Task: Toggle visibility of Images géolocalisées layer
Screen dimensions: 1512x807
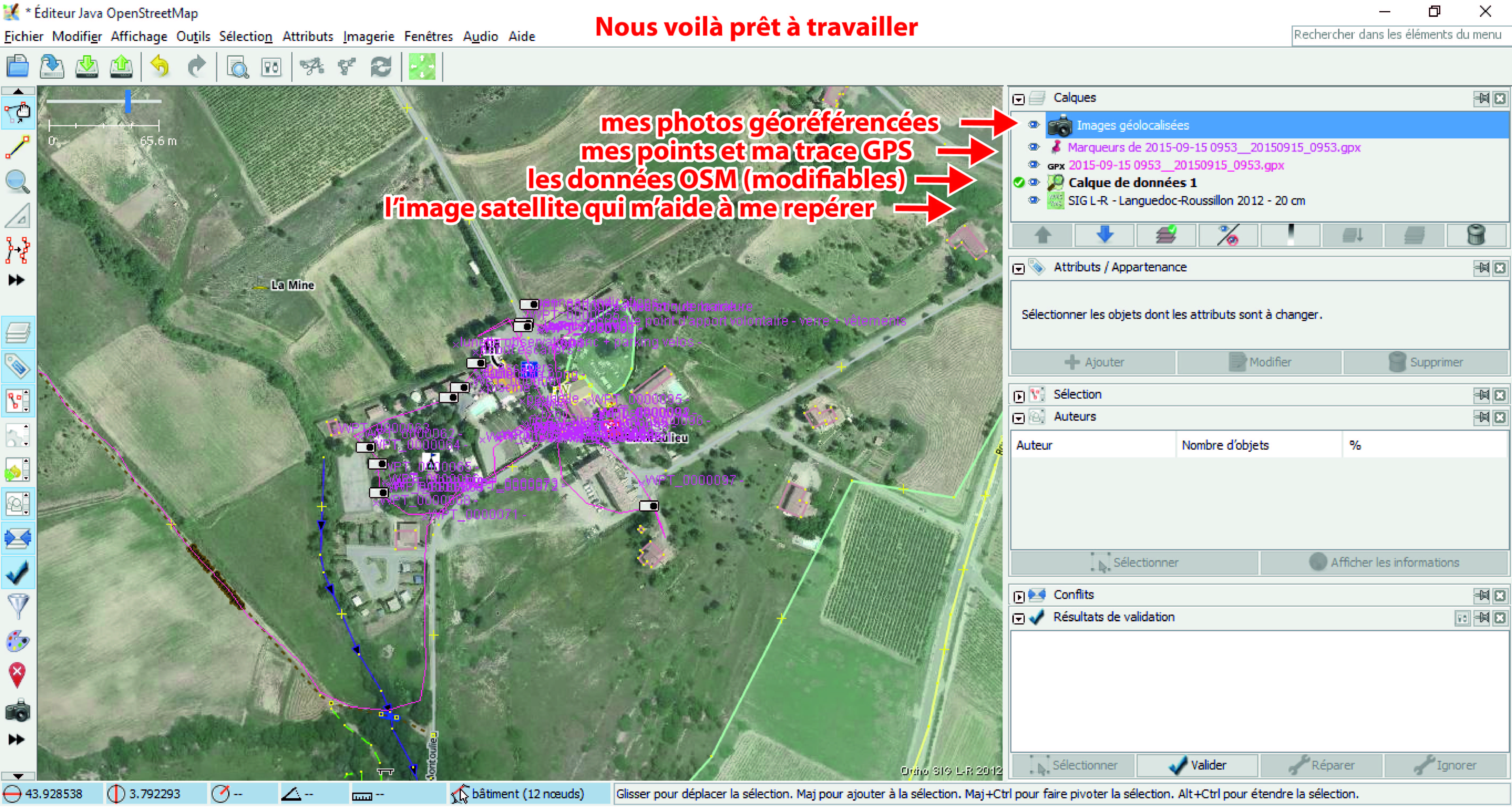Action: (x=1034, y=125)
